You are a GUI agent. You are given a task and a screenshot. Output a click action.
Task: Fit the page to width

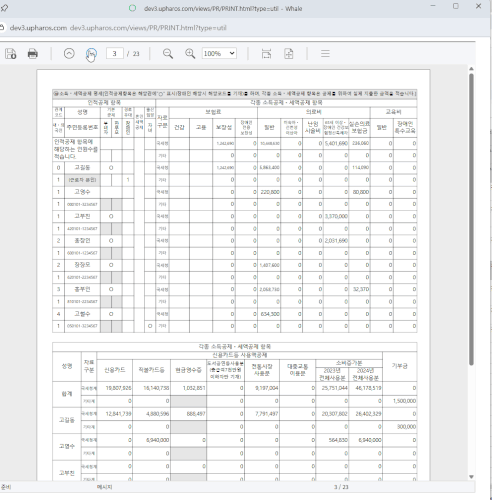tap(266, 54)
